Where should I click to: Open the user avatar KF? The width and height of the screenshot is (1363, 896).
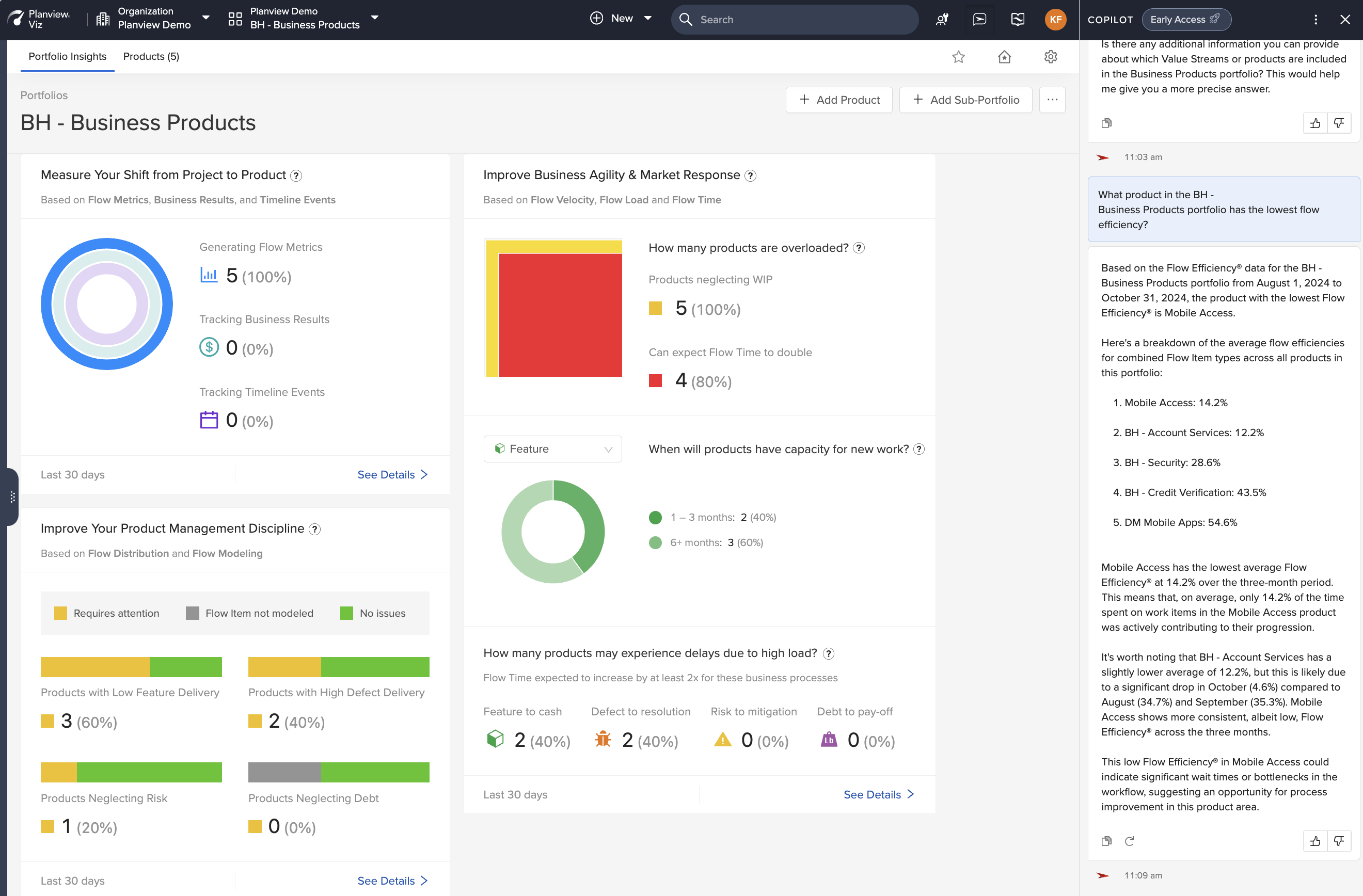point(1055,20)
